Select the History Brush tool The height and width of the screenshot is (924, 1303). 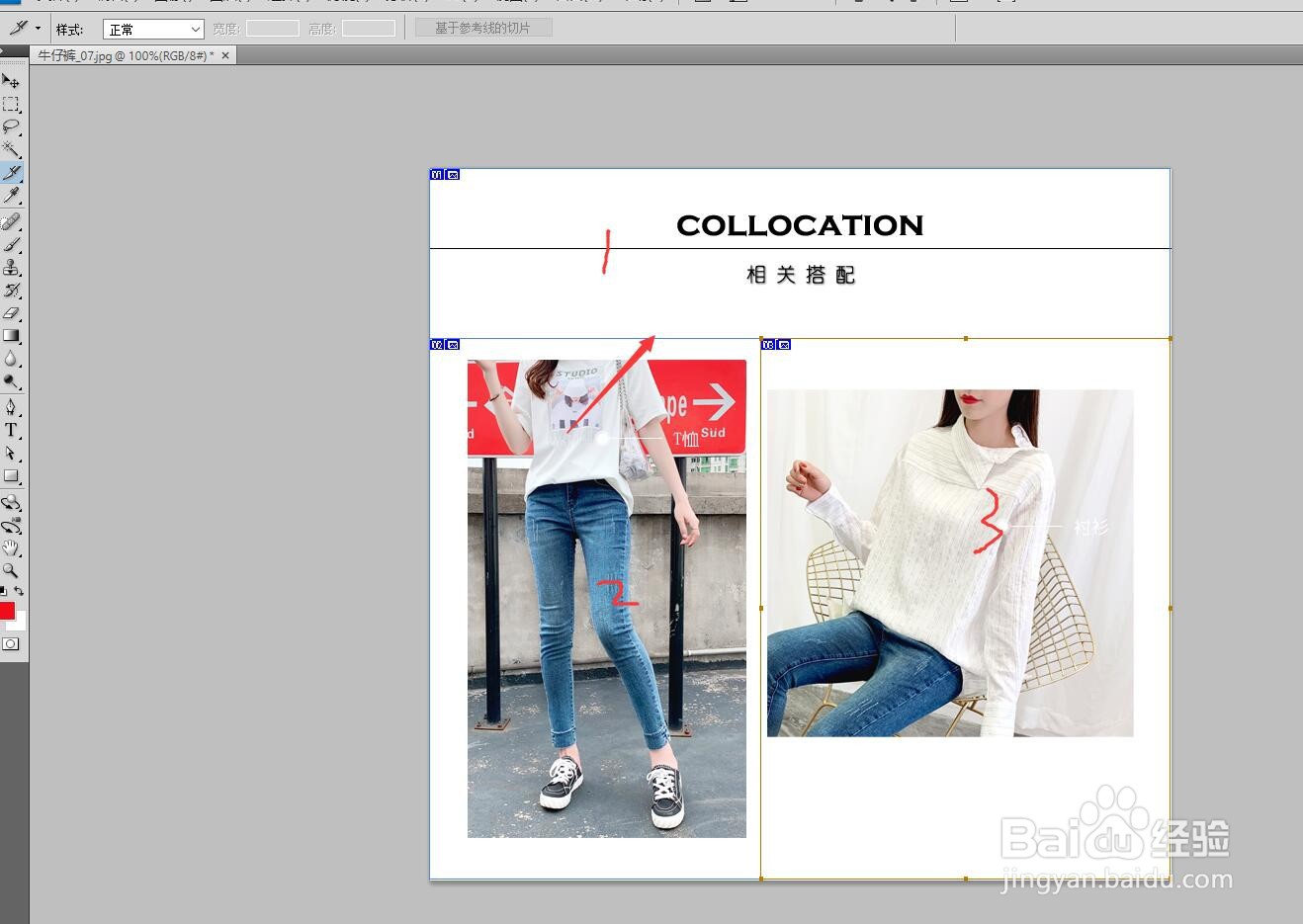click(x=11, y=291)
